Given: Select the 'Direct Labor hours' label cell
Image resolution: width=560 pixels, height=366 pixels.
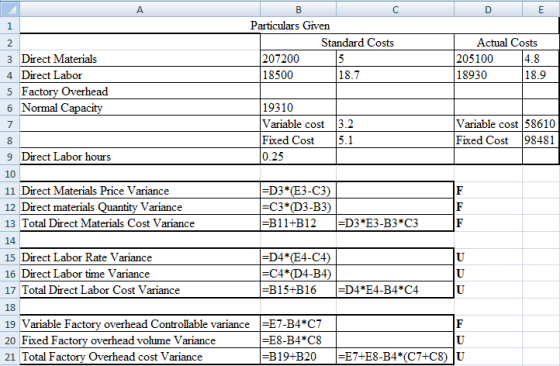Looking at the screenshot, I should point(140,156).
